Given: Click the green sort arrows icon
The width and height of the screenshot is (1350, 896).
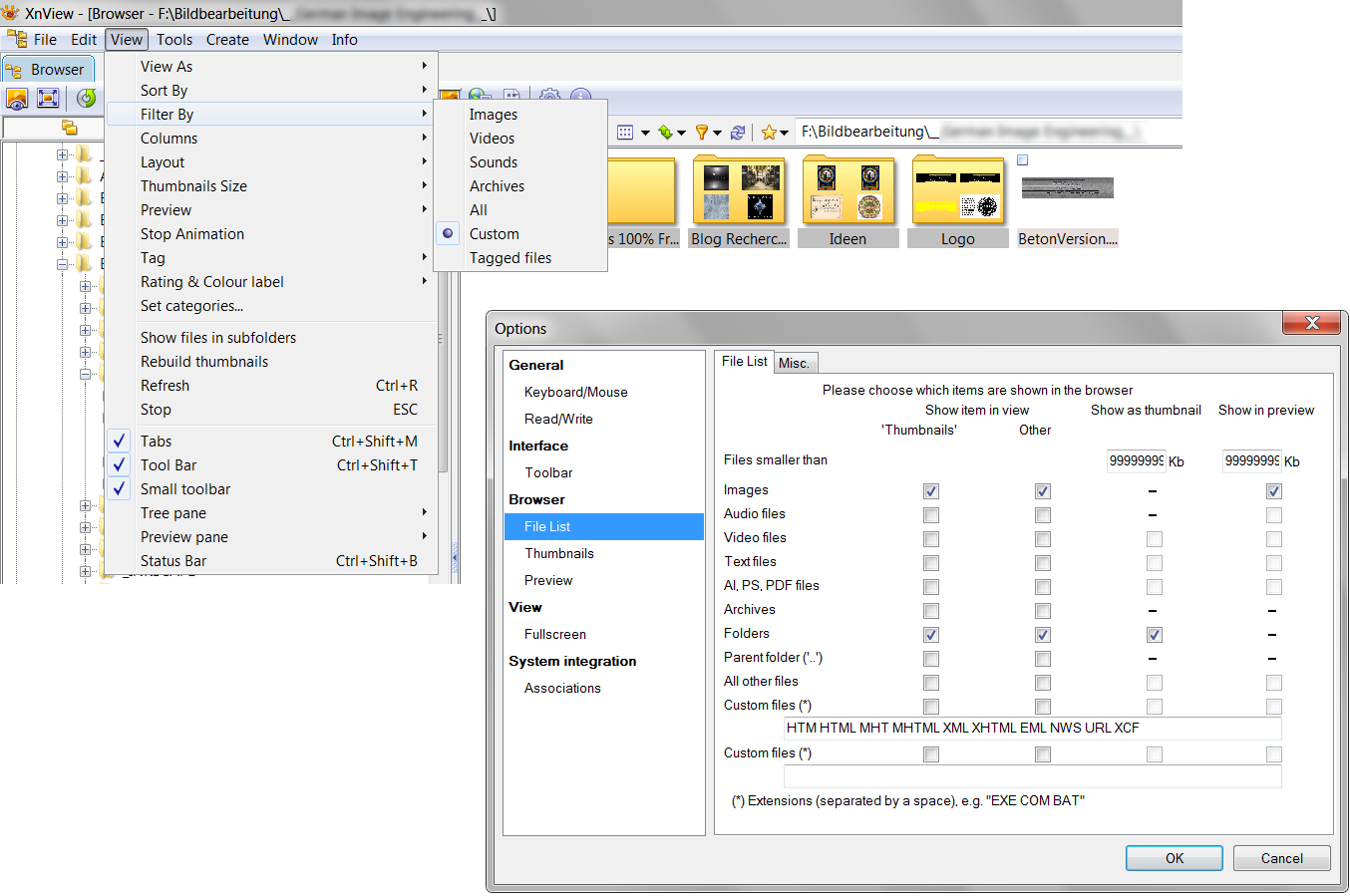Looking at the screenshot, I should point(665,132).
